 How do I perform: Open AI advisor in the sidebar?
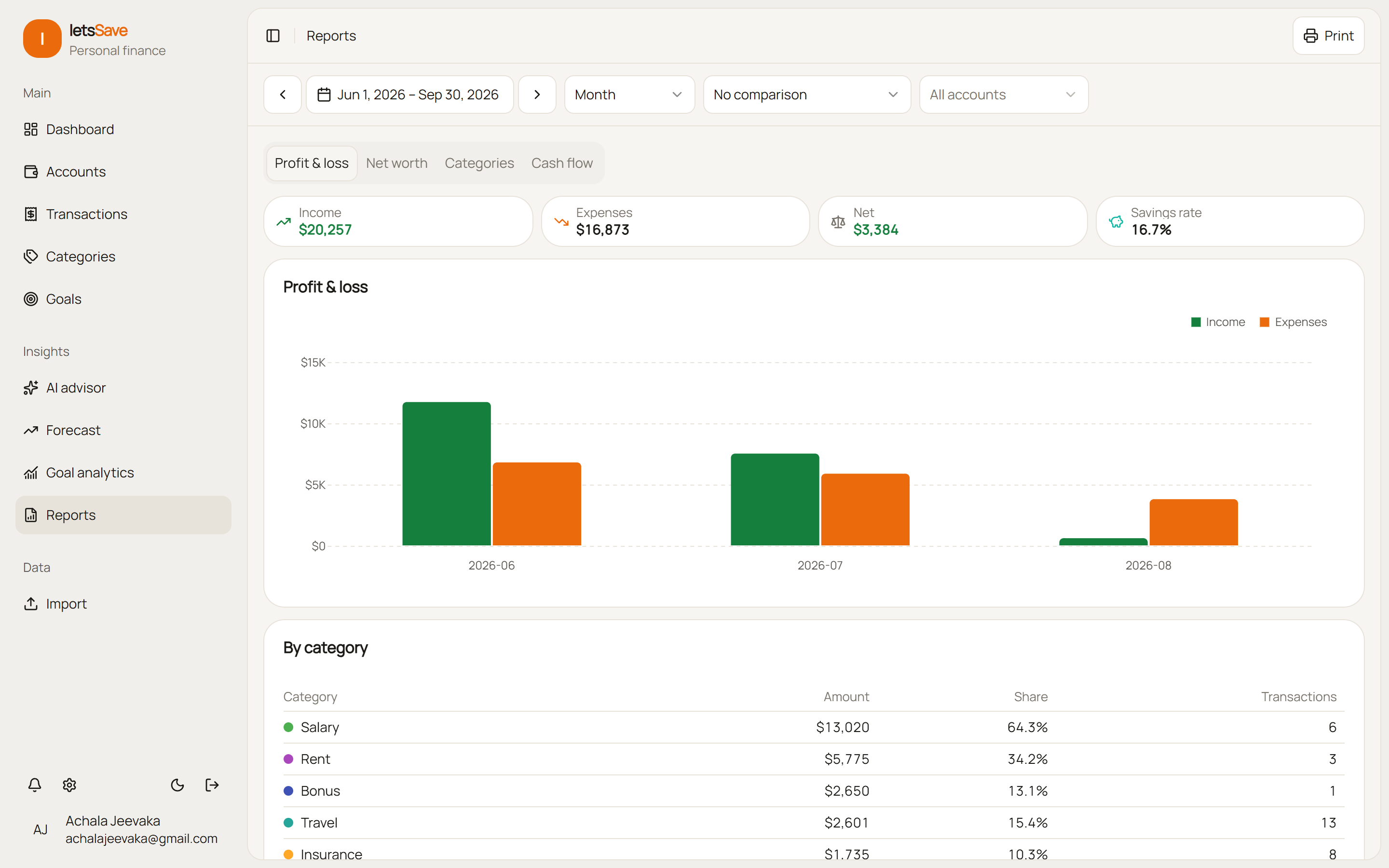123,388
